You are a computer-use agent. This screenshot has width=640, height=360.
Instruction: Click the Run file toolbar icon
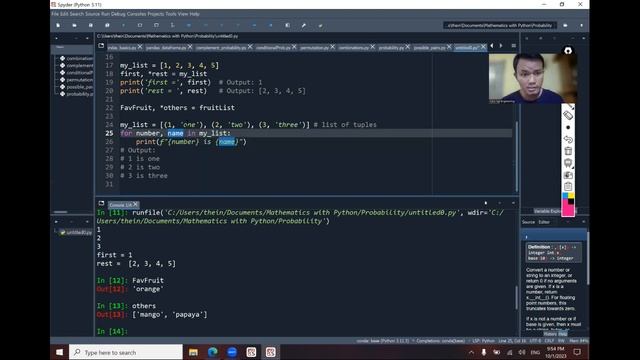coord(123,25)
